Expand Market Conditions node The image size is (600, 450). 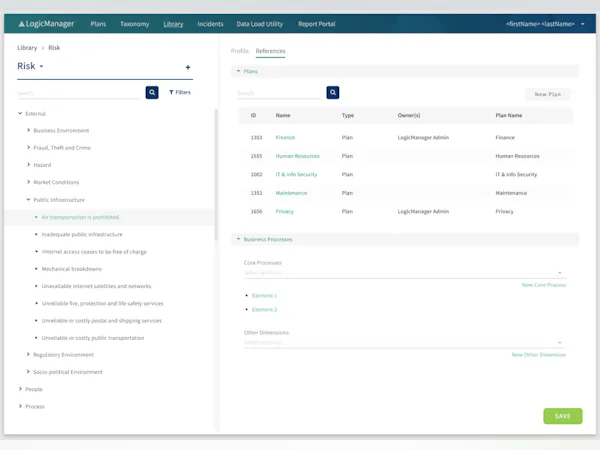pyautogui.click(x=28, y=182)
